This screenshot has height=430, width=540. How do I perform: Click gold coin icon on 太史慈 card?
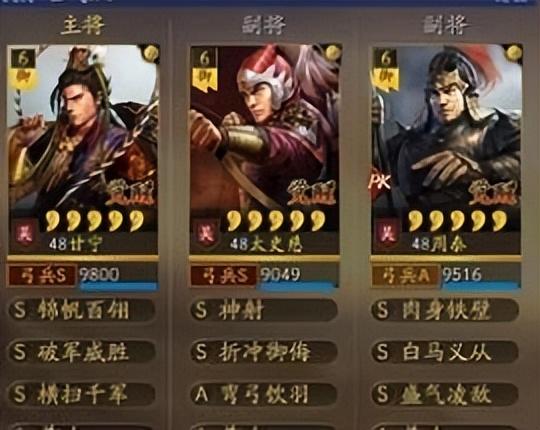332,53
